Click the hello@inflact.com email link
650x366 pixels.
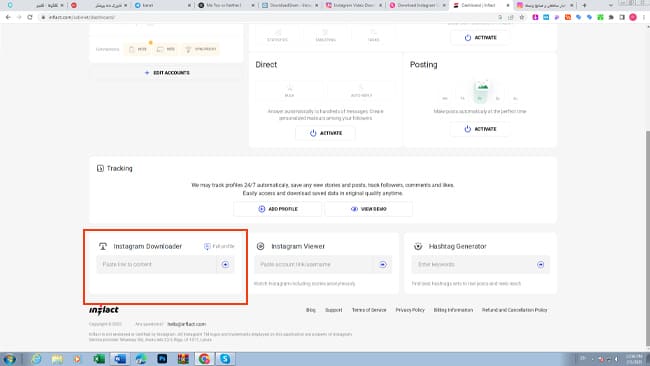click(x=187, y=324)
